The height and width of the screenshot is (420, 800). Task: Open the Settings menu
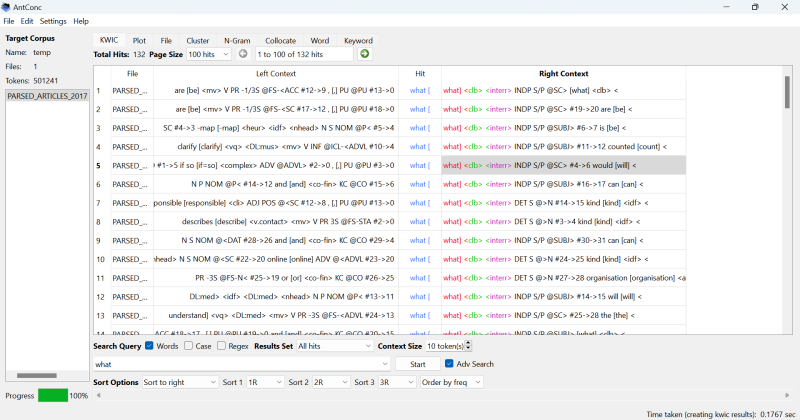pyautogui.click(x=53, y=21)
